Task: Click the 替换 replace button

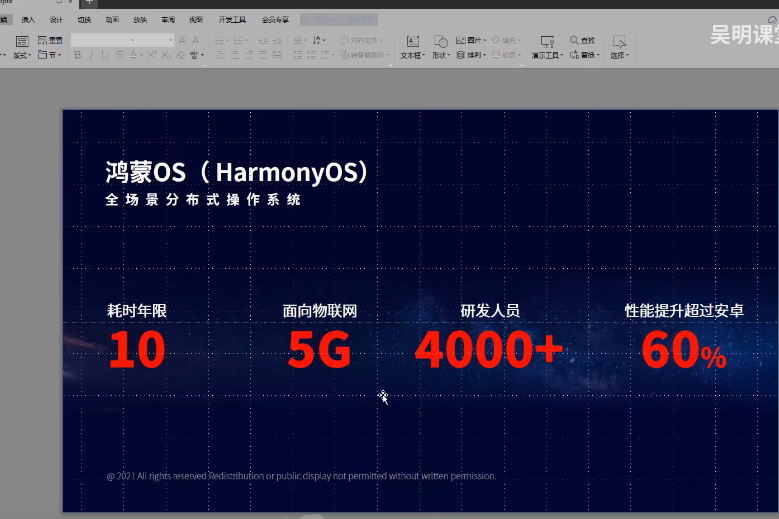Action: click(584, 55)
